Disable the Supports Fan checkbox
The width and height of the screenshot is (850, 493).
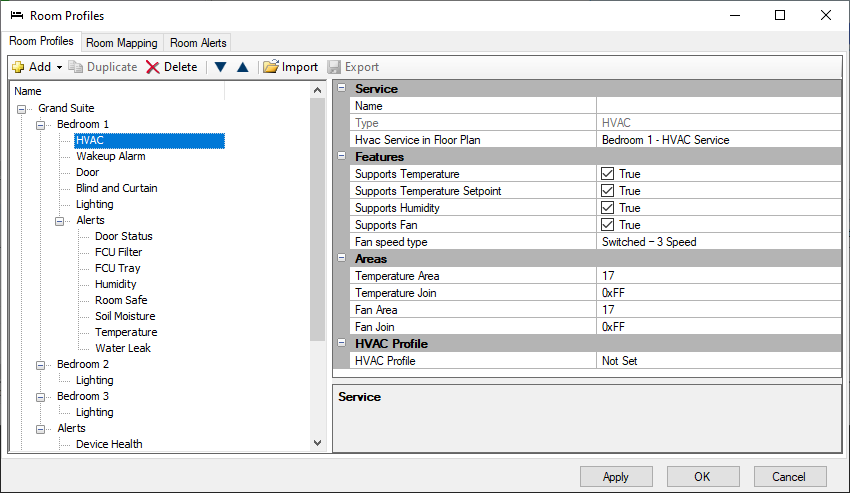[607, 225]
